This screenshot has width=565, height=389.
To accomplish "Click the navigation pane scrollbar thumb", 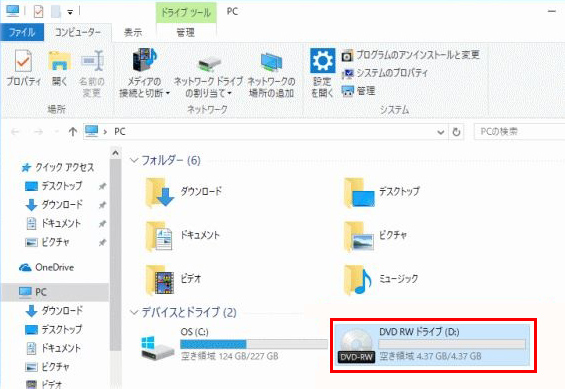I will [x=115, y=255].
